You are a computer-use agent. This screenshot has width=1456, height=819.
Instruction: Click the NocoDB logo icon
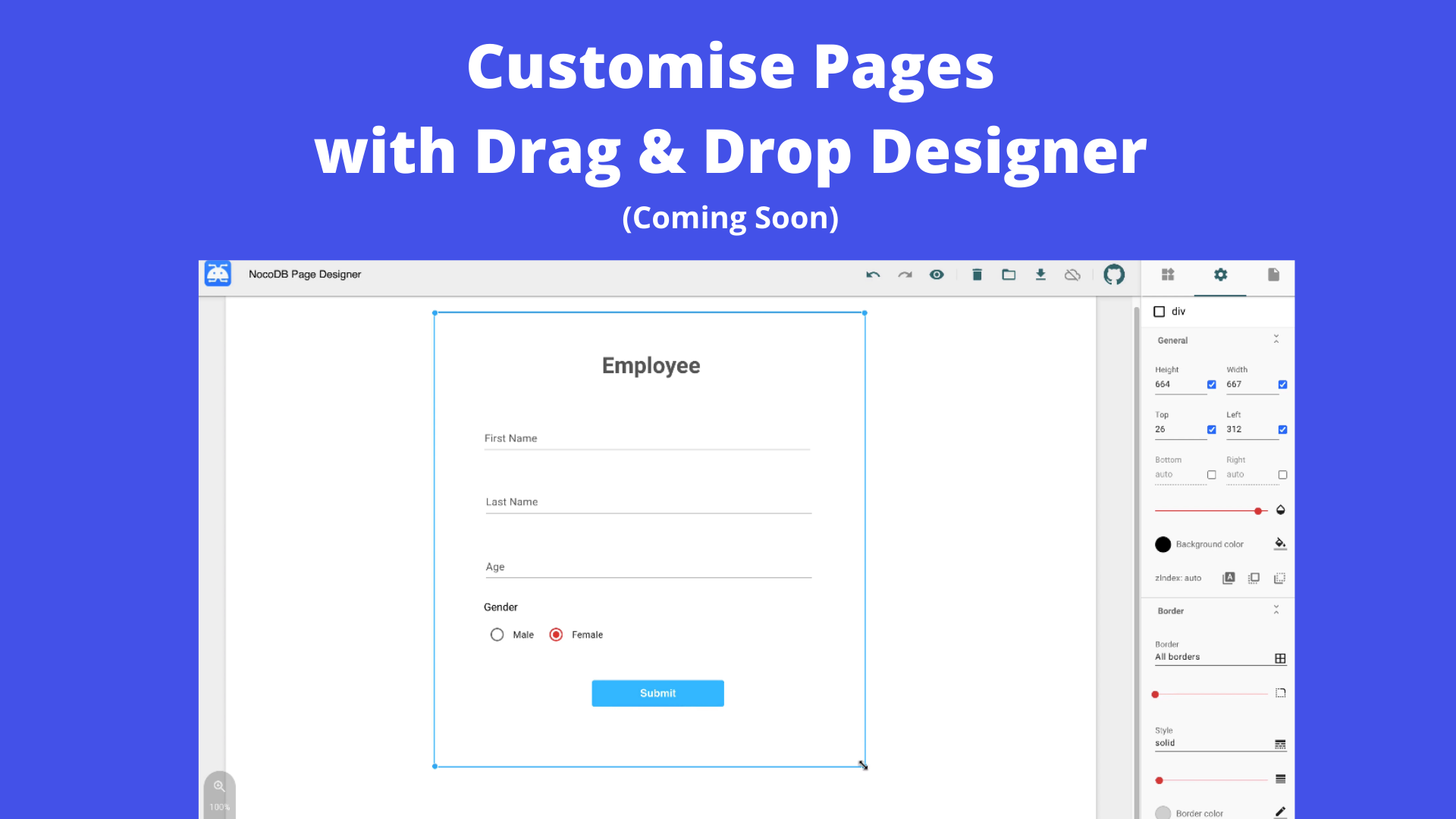coord(218,274)
